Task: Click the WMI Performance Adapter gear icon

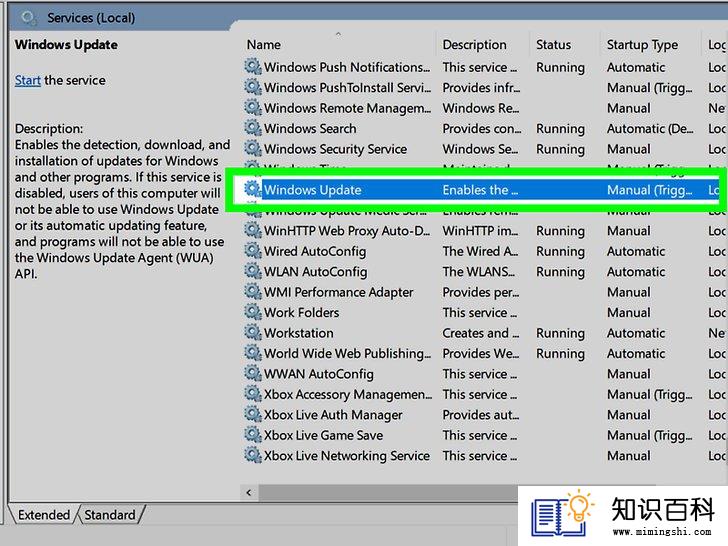Action: pos(253,292)
